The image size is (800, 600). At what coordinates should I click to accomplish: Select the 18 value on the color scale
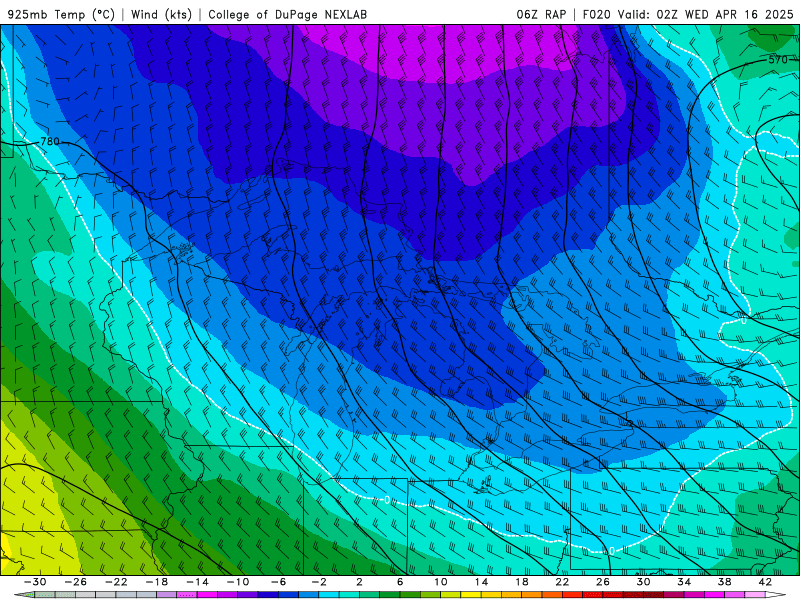pyautogui.click(x=521, y=582)
